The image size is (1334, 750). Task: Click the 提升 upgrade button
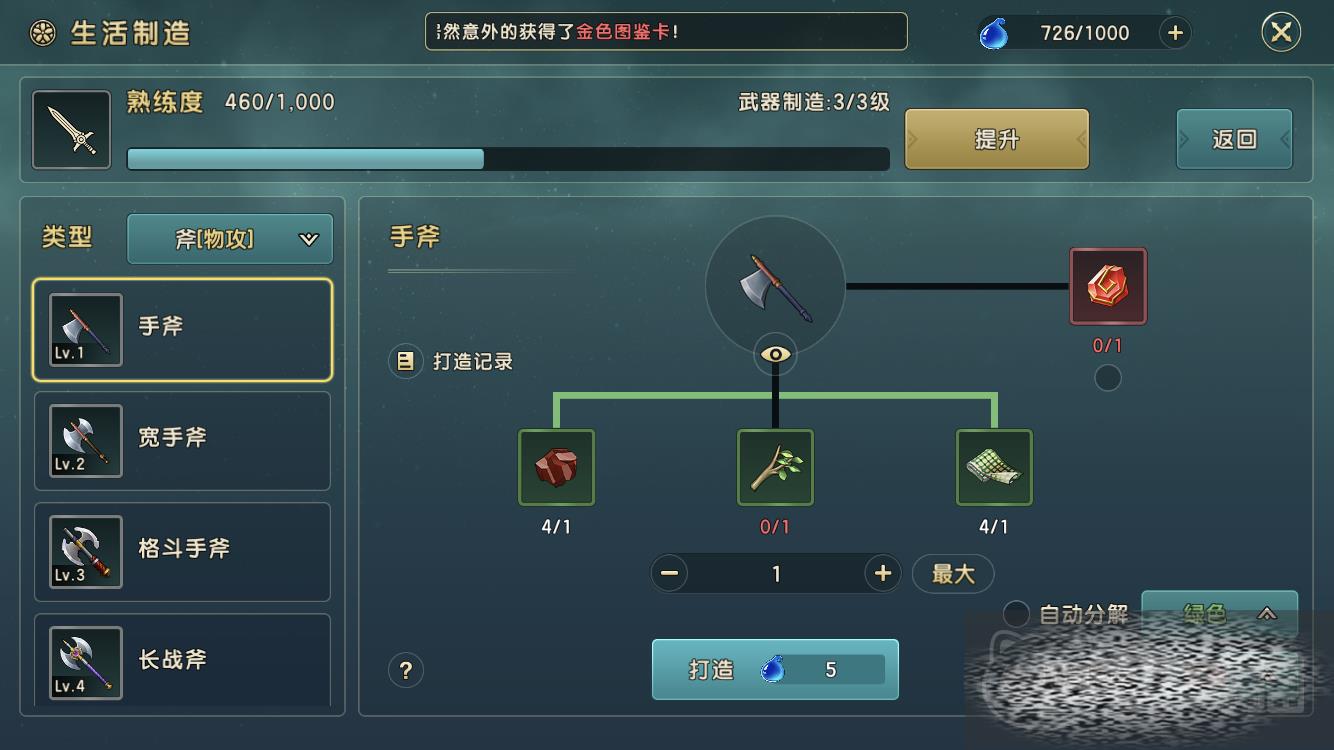coord(997,139)
